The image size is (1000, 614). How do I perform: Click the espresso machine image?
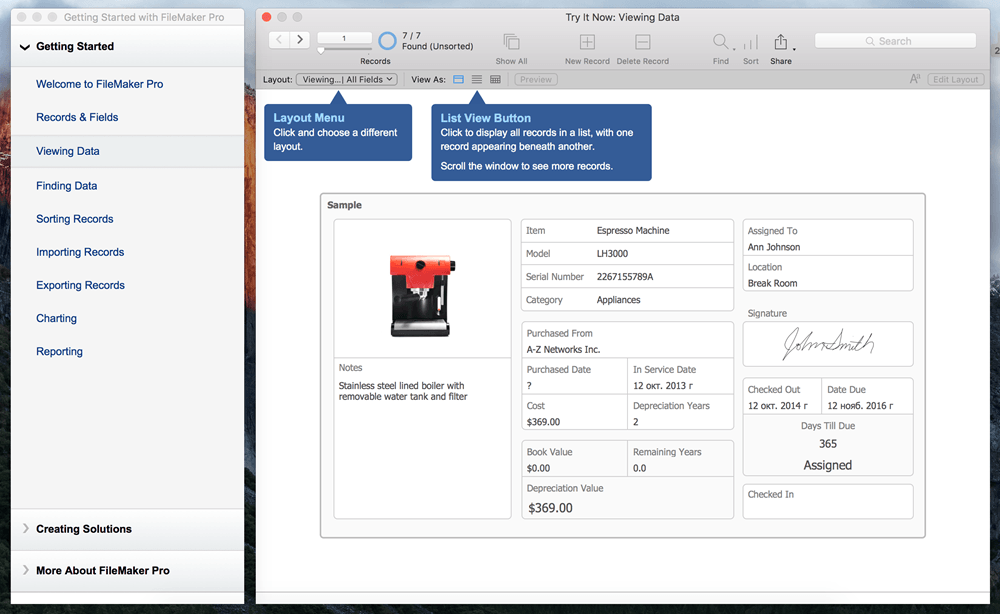coord(422,294)
